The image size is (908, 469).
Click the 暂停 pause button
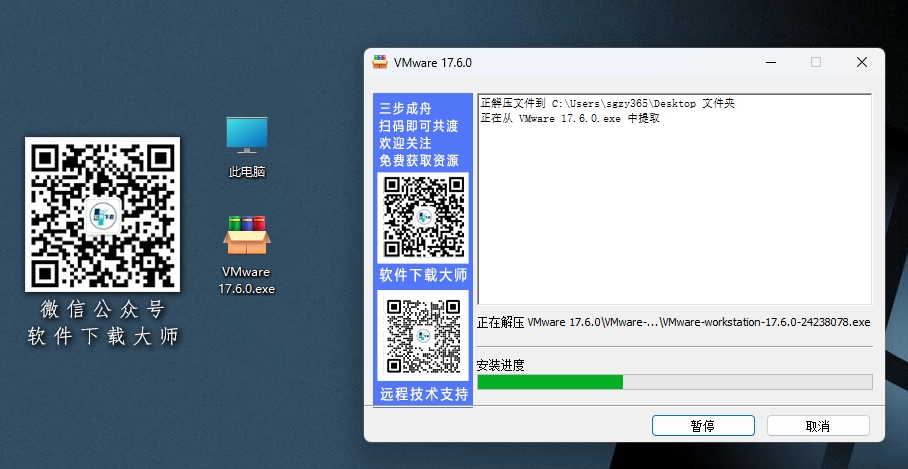[x=703, y=426]
